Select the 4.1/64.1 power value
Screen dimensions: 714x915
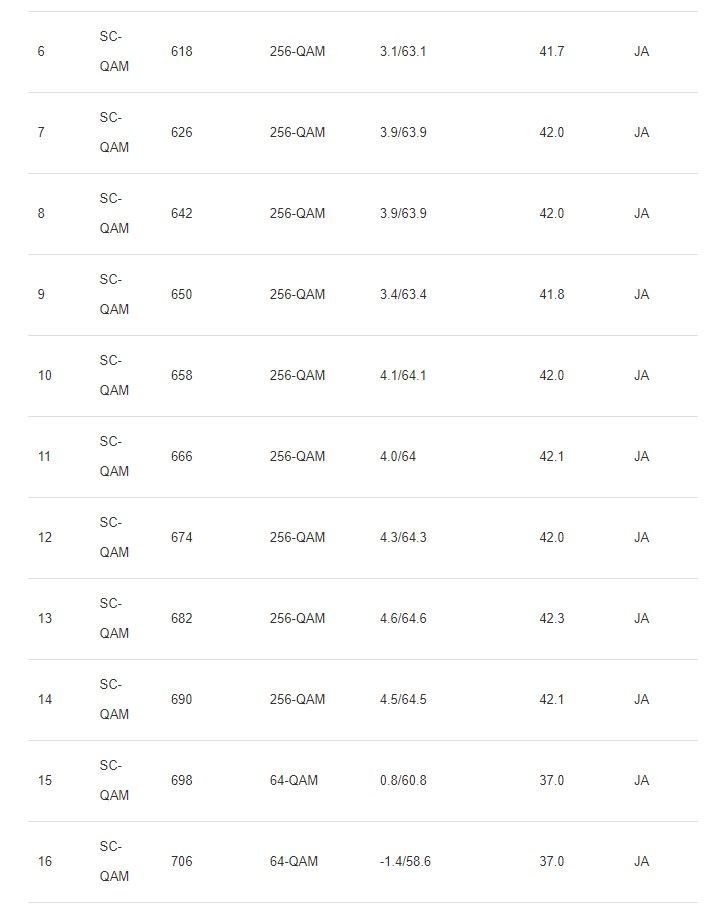[x=403, y=376]
